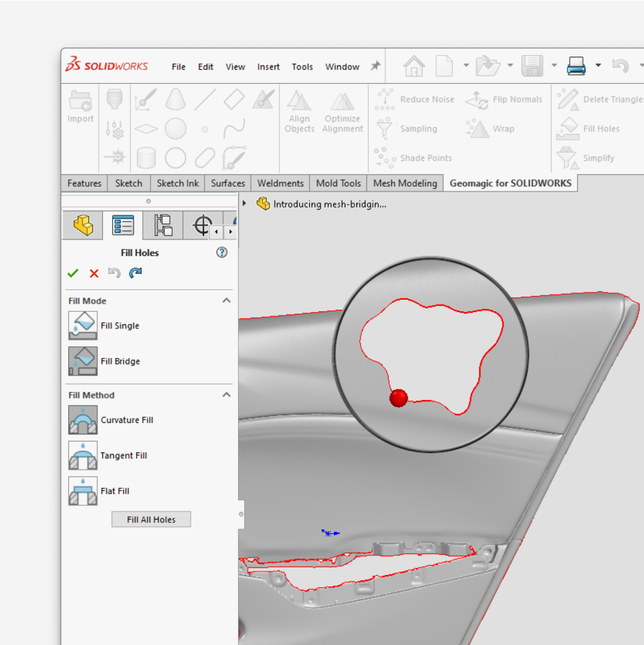Image resolution: width=644 pixels, height=645 pixels.
Task: Open the ConfigurationManager tab
Action: point(163,225)
